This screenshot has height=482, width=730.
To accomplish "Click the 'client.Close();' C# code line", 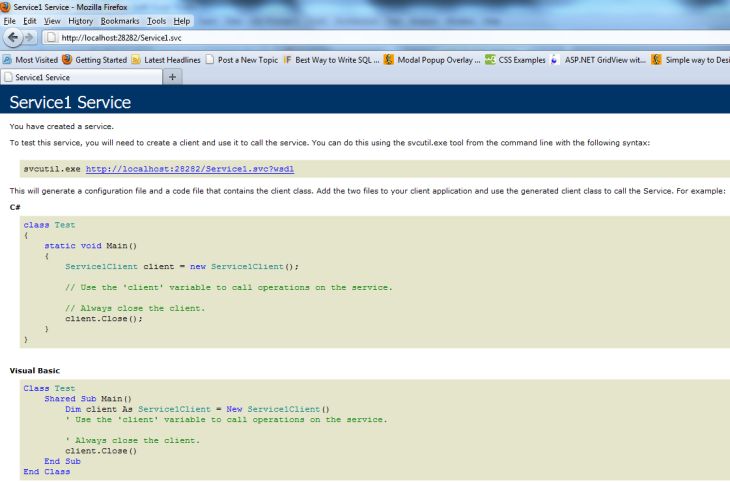I will pyautogui.click(x=104, y=319).
